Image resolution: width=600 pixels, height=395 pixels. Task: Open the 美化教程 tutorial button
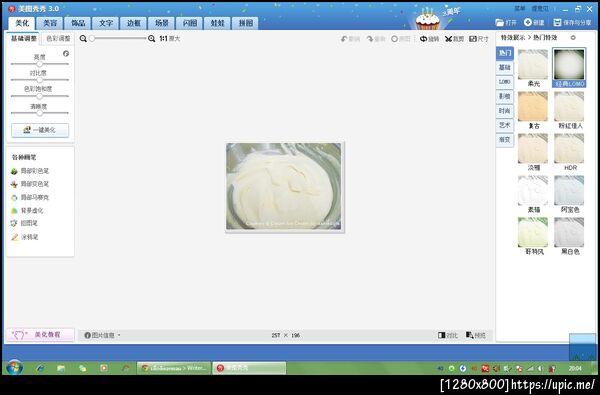coord(40,335)
